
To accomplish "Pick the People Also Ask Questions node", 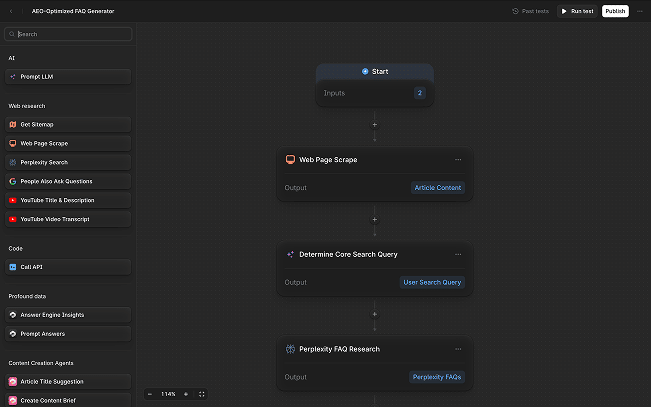I will [68, 181].
